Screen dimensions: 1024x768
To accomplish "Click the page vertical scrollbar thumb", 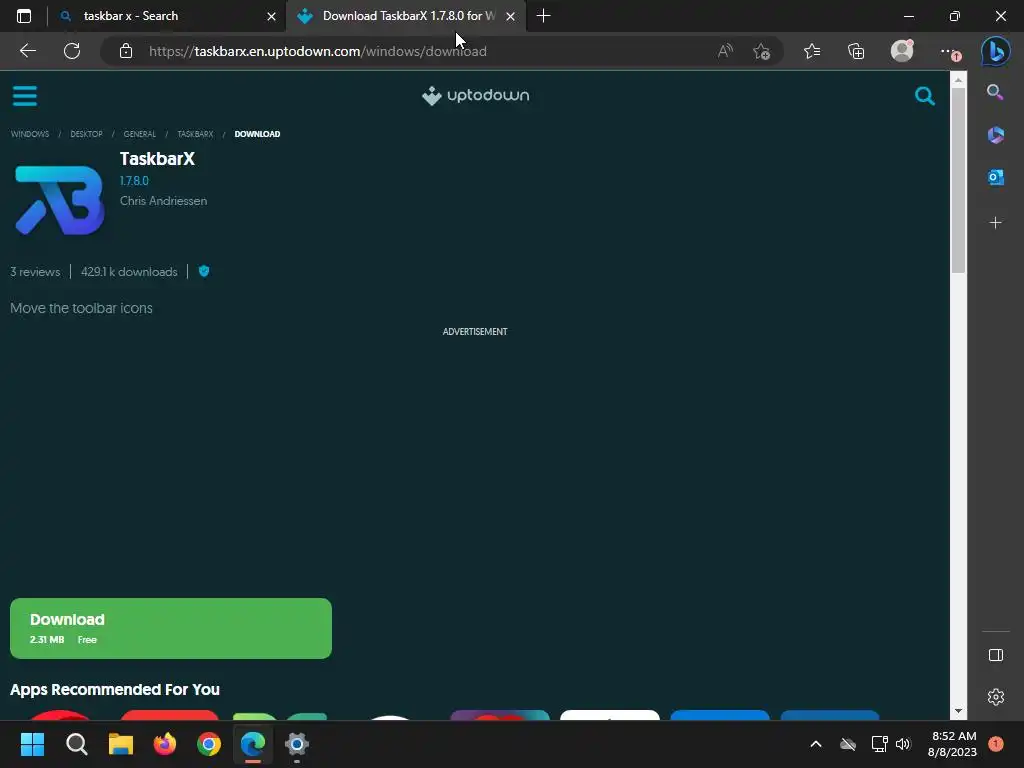I will (x=958, y=180).
